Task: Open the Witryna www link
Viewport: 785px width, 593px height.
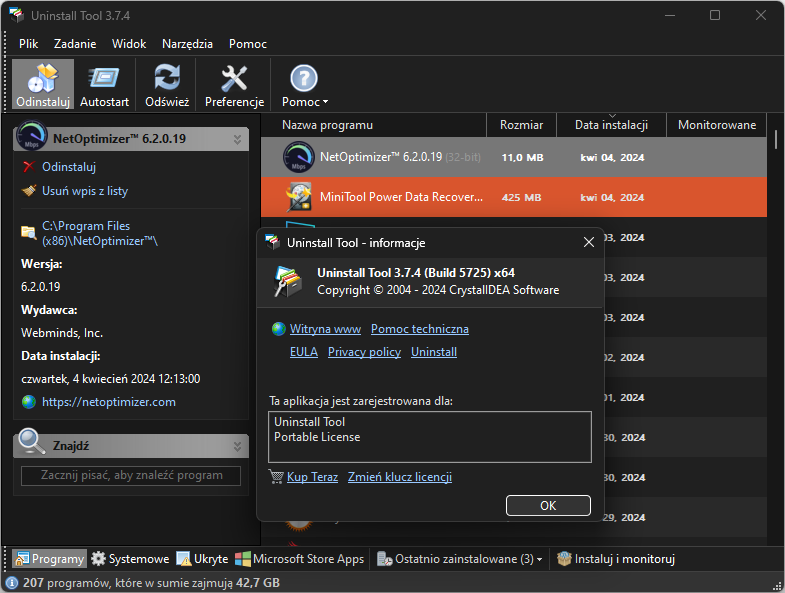Action: [325, 329]
